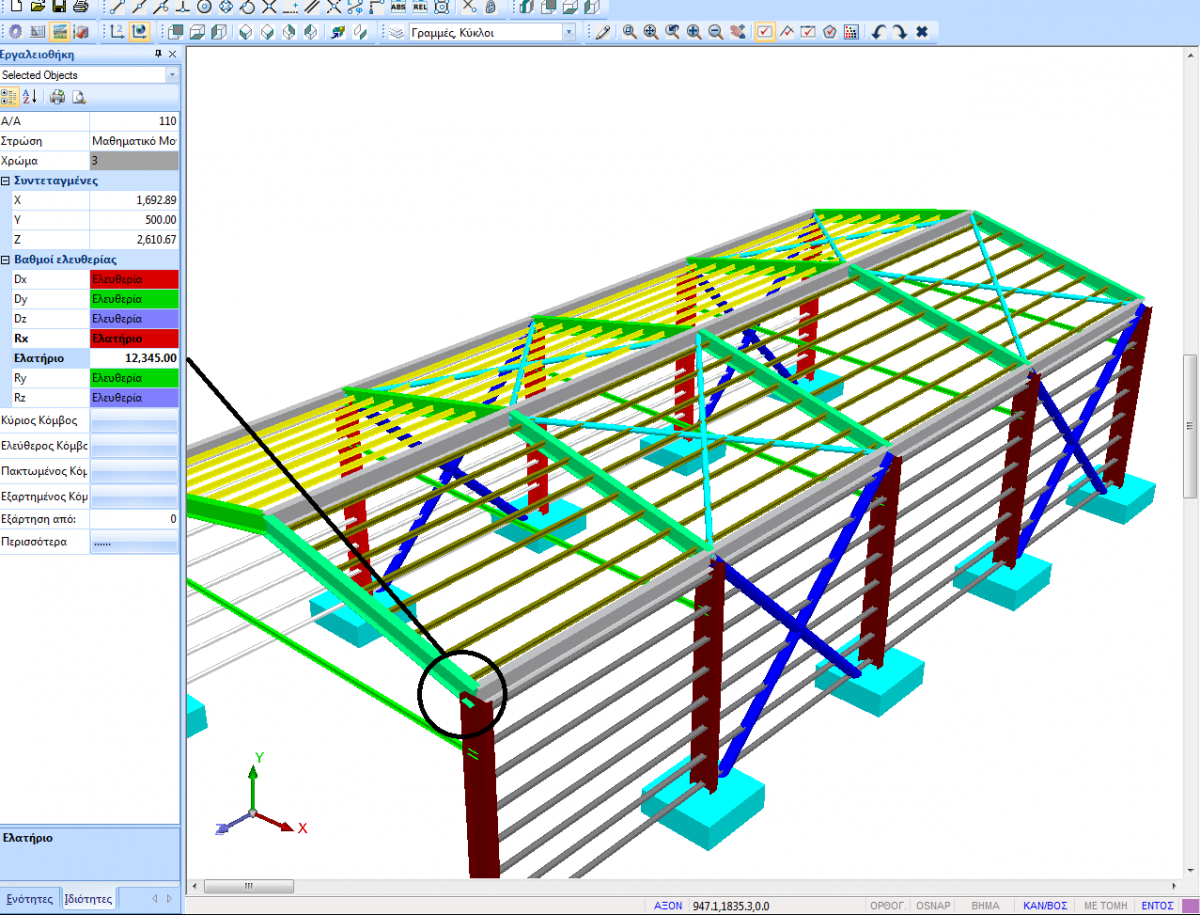Toggle categorized property view icon
The width and height of the screenshot is (1200, 915).
[x=9, y=97]
